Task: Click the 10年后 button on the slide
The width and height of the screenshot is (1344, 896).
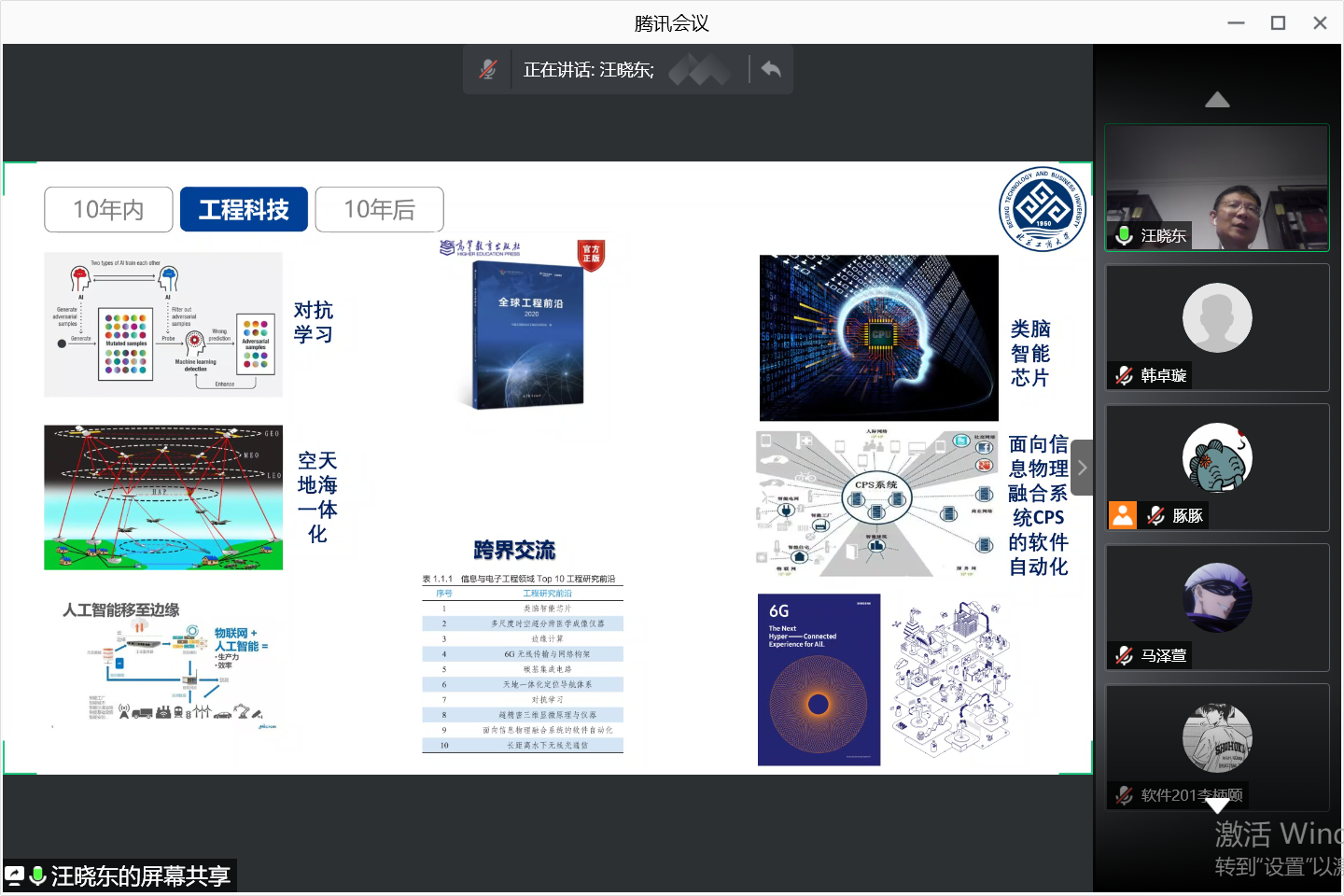Action: (x=379, y=209)
